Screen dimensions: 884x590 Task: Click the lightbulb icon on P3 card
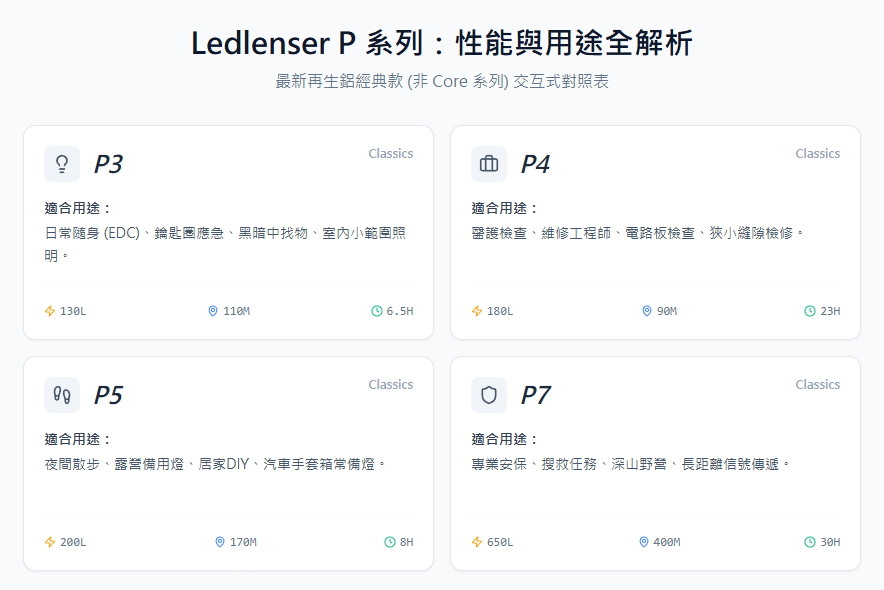click(62, 164)
